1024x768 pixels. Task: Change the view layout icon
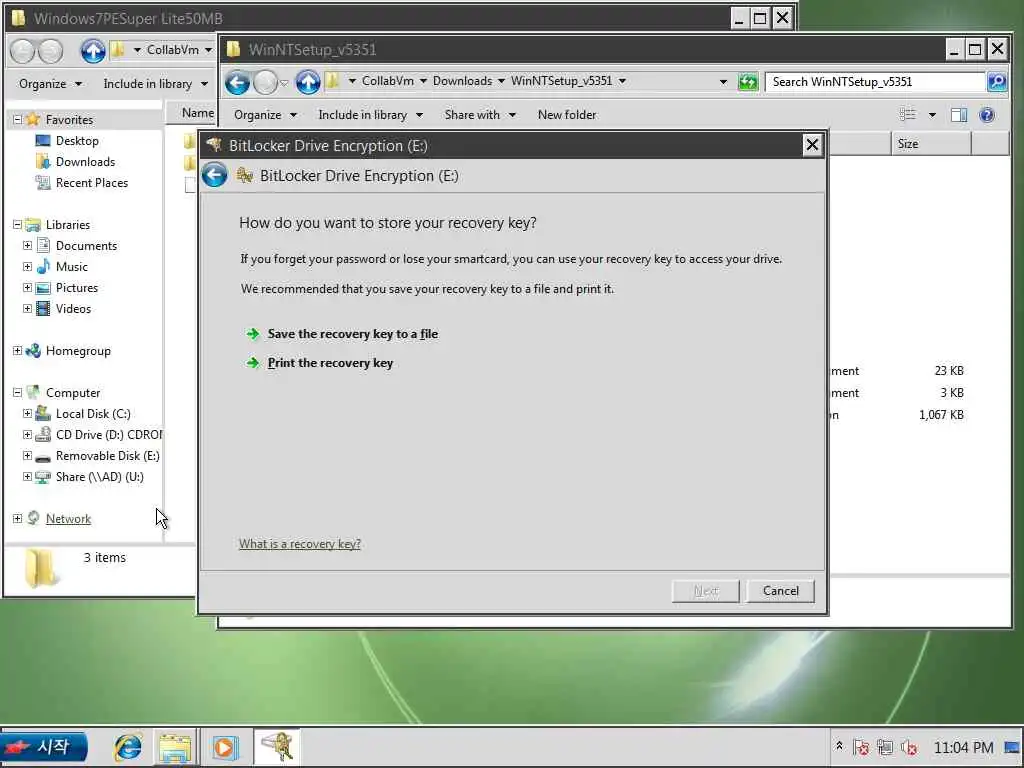907,115
